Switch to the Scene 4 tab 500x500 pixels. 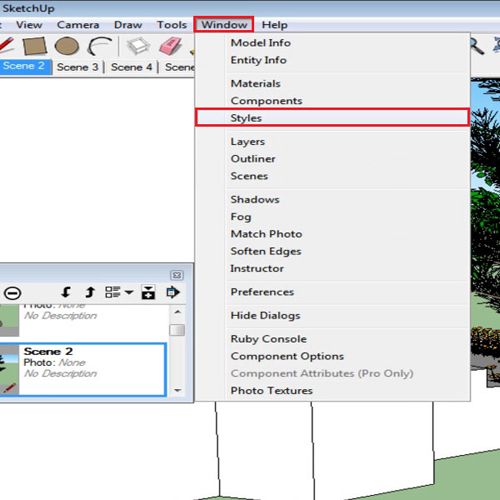point(131,67)
